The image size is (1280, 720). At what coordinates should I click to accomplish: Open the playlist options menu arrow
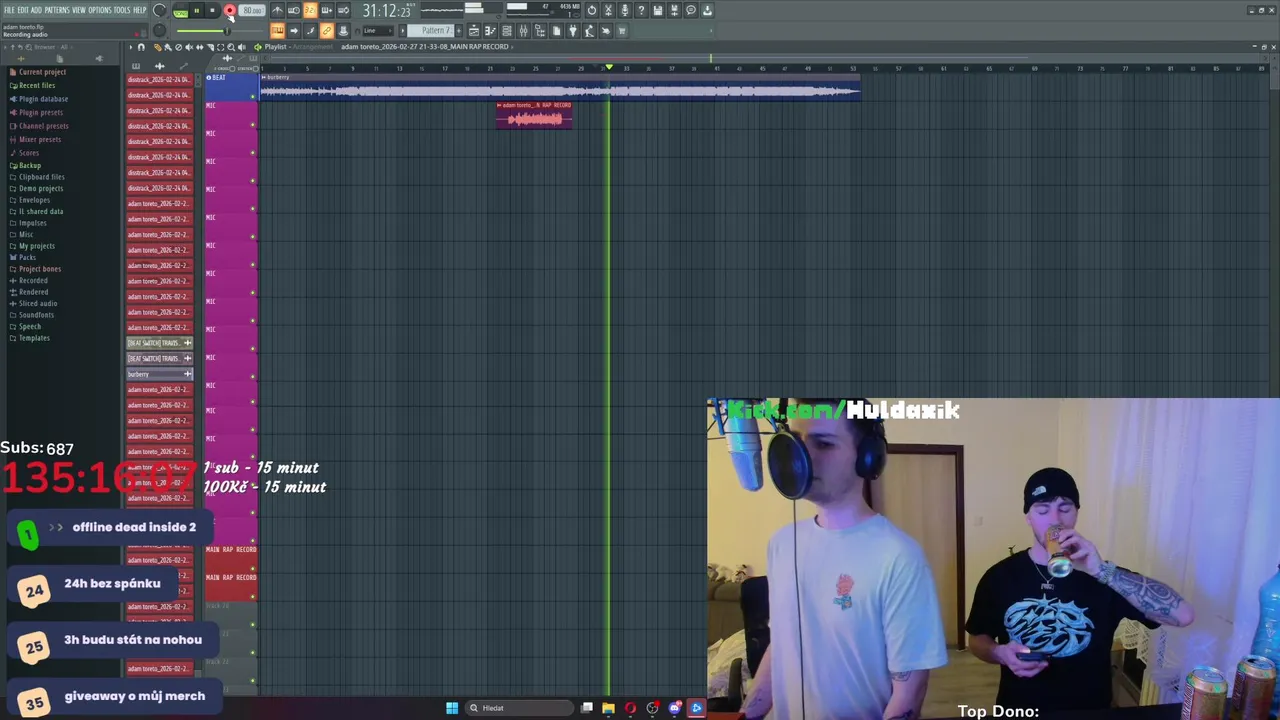coord(130,47)
